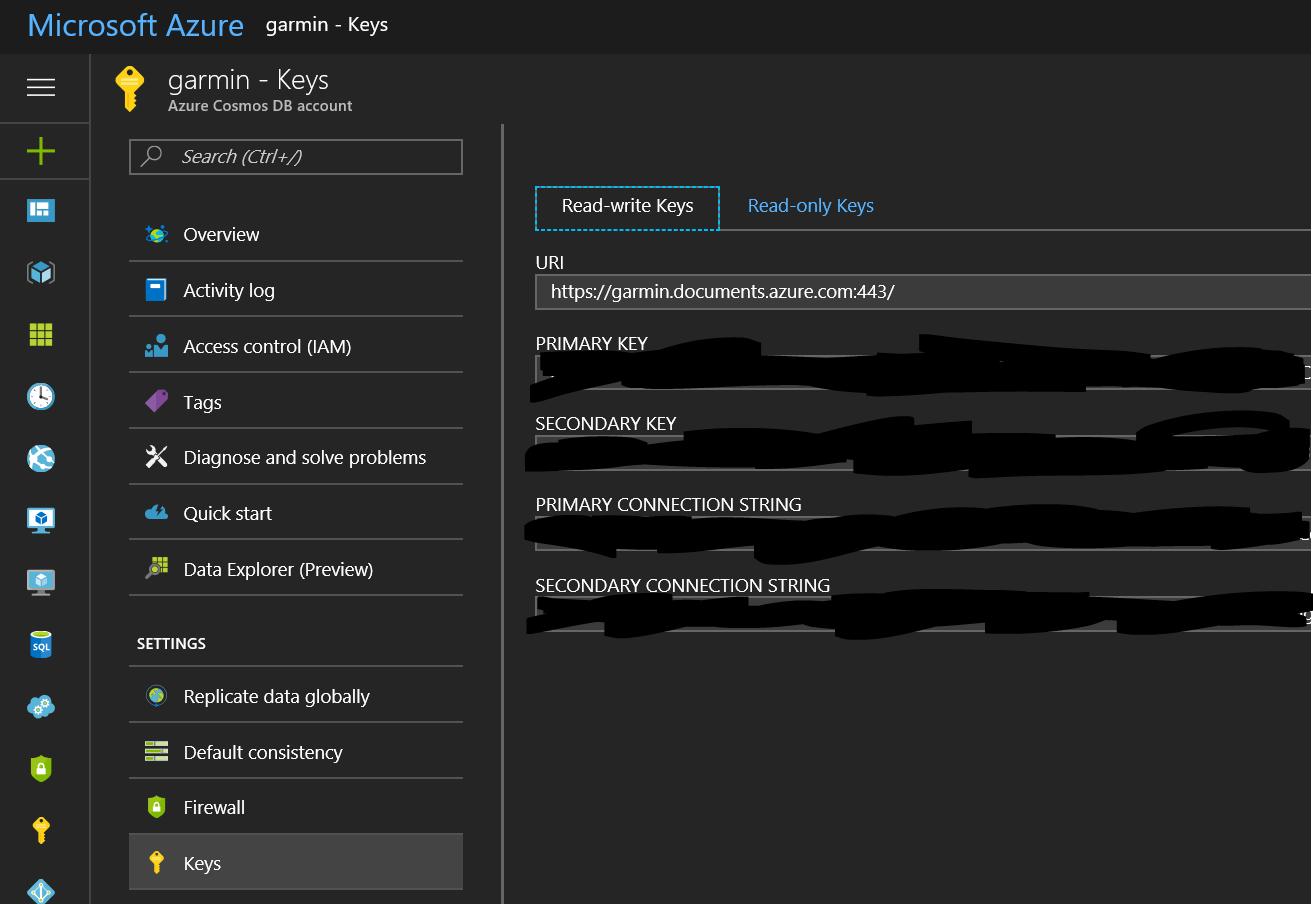This screenshot has height=904, width=1313.
Task: Open Data Explorer (Preview)
Action: (x=296, y=569)
